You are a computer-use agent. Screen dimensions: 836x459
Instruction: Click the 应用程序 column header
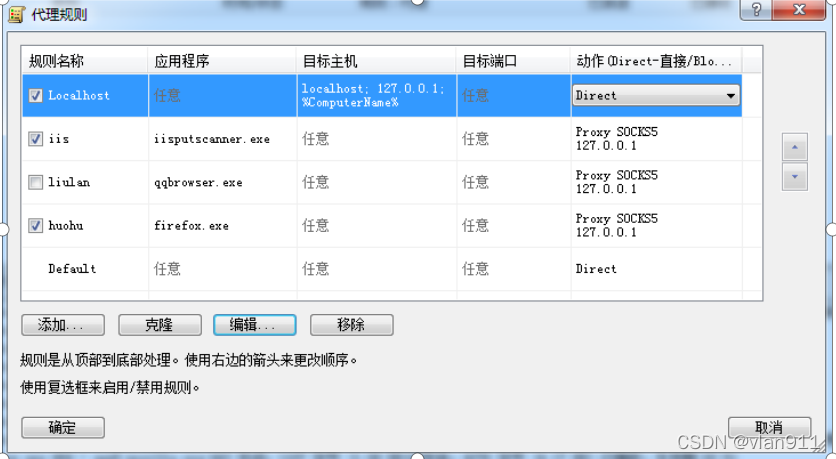[x=222, y=61]
